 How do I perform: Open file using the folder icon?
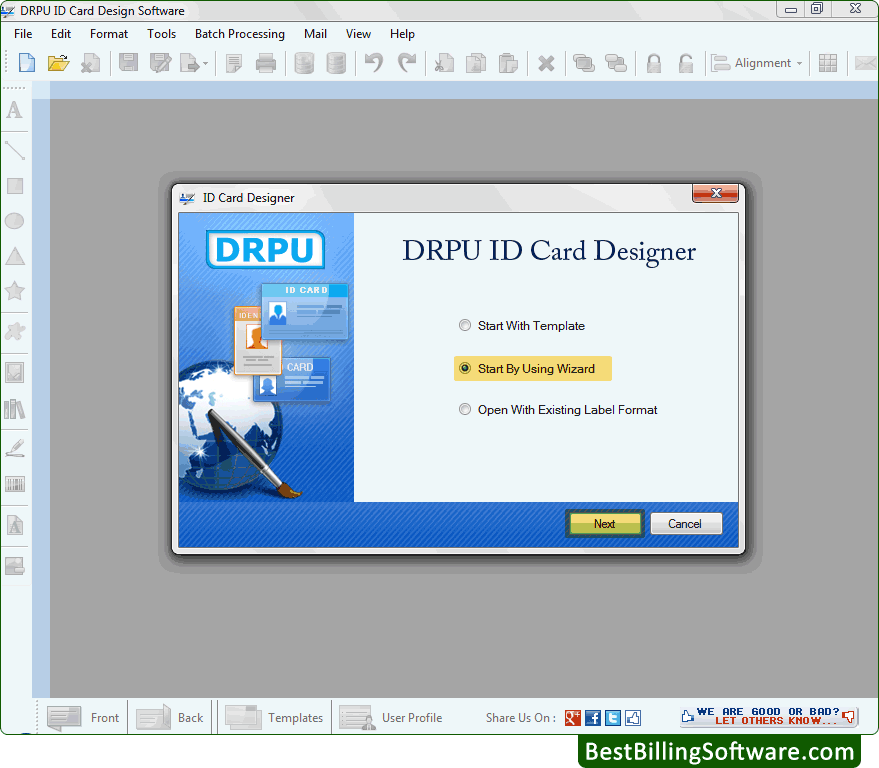[58, 63]
